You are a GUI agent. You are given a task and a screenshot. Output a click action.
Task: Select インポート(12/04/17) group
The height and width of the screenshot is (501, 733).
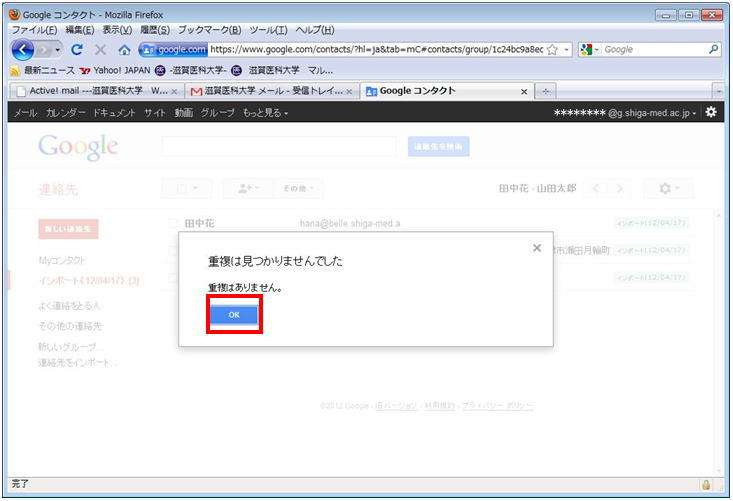[89, 280]
